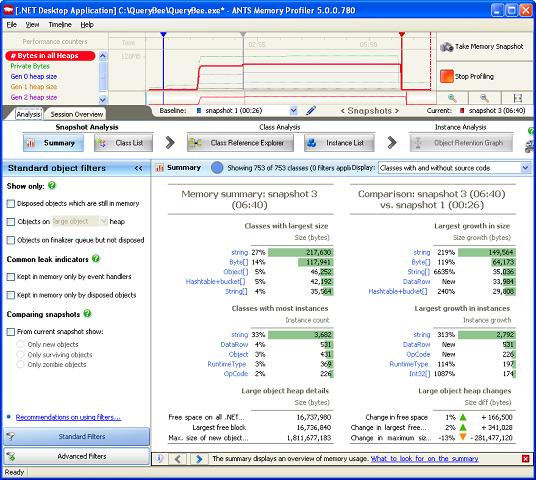The width and height of the screenshot is (536, 480).
Task: Click the pencil icon to rename baseline snapshot
Action: (311, 110)
